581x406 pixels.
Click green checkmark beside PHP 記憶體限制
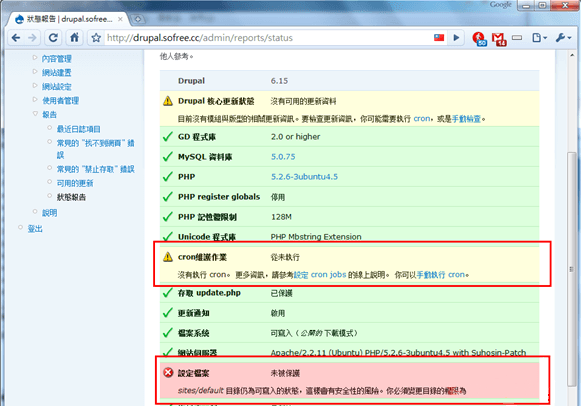coord(168,216)
